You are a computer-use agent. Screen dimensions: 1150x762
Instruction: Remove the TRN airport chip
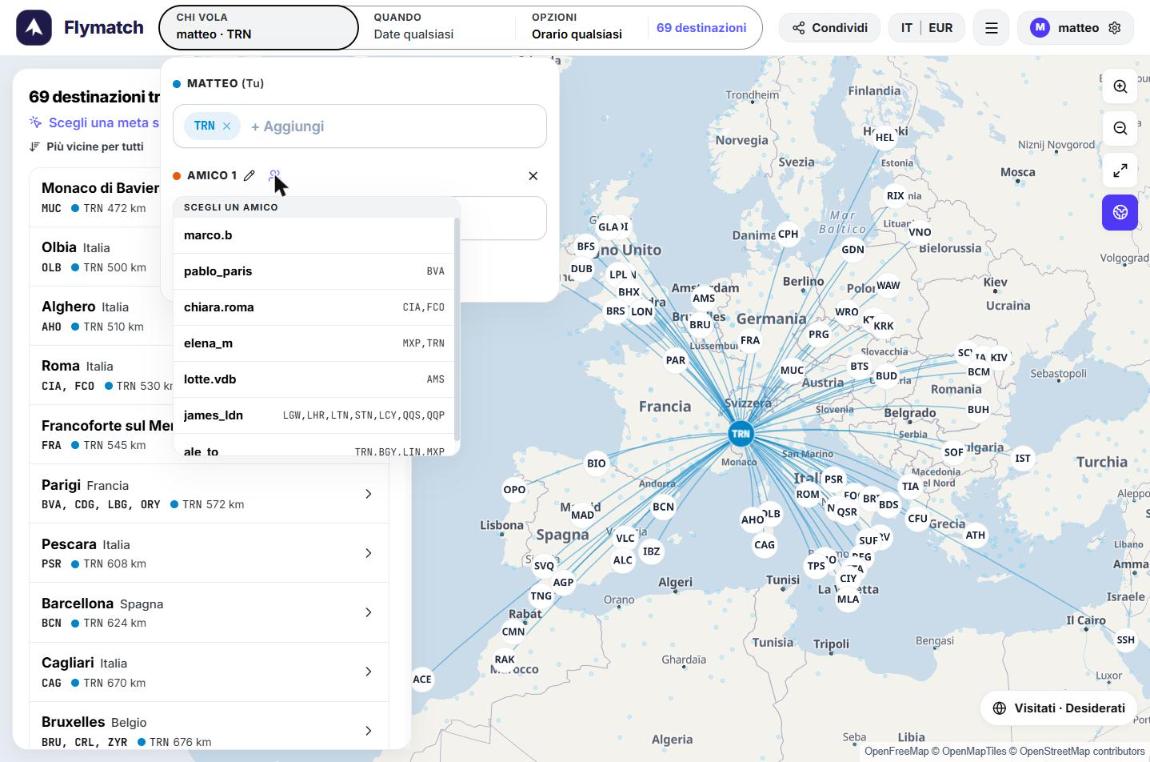point(227,126)
